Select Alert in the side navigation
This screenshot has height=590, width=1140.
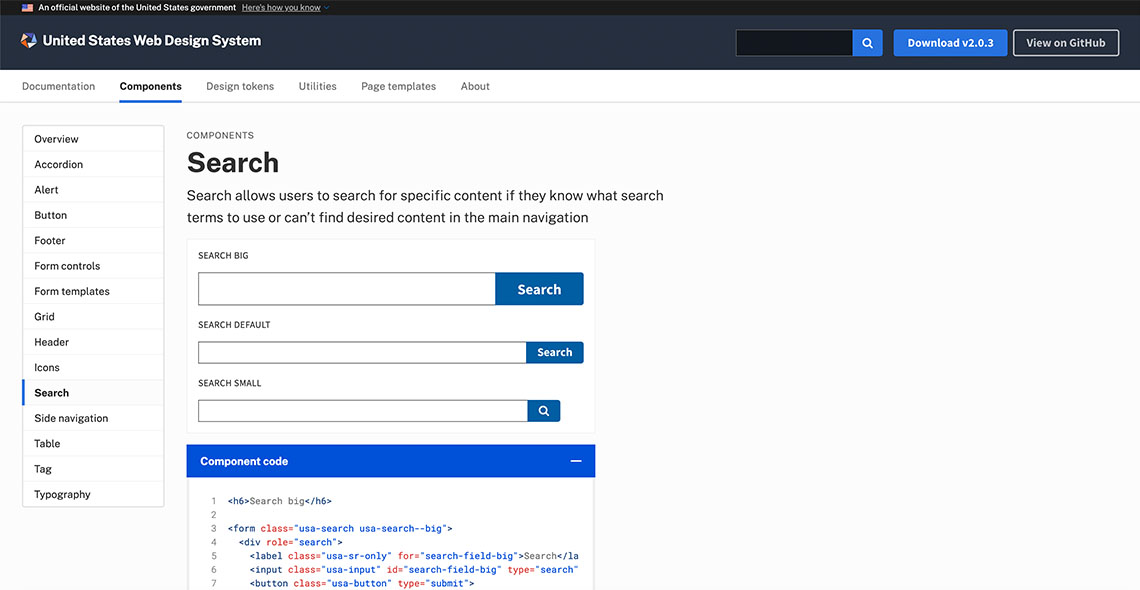[x=93, y=190]
